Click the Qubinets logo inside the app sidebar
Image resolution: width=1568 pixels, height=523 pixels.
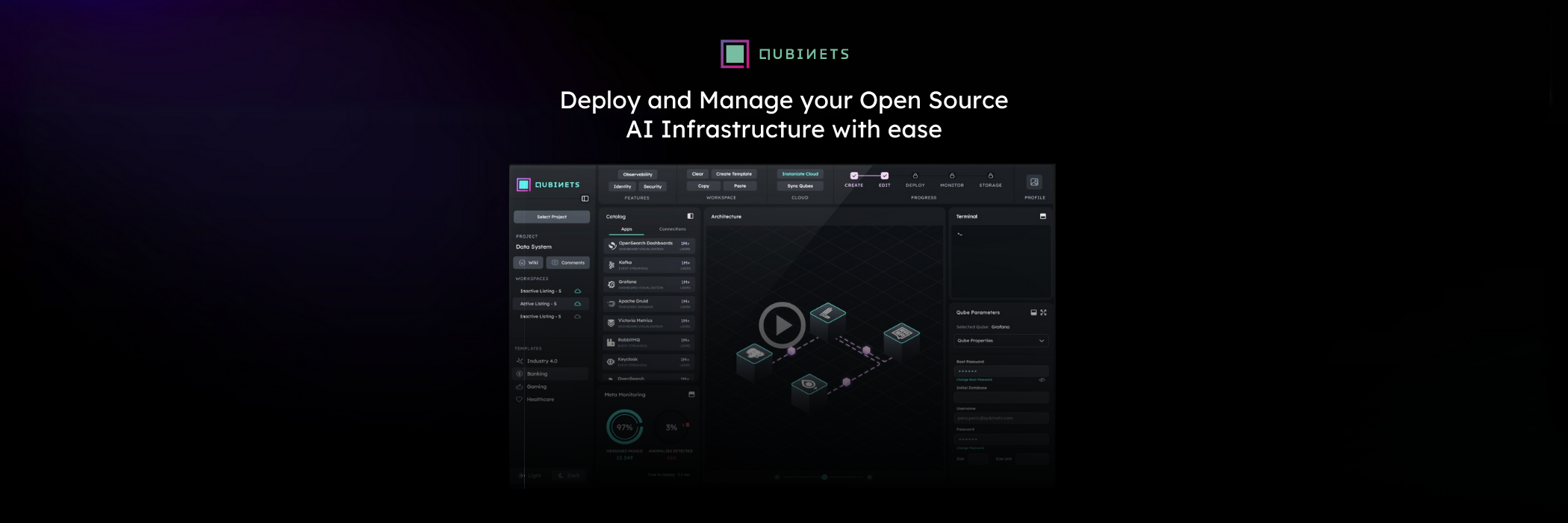(548, 185)
